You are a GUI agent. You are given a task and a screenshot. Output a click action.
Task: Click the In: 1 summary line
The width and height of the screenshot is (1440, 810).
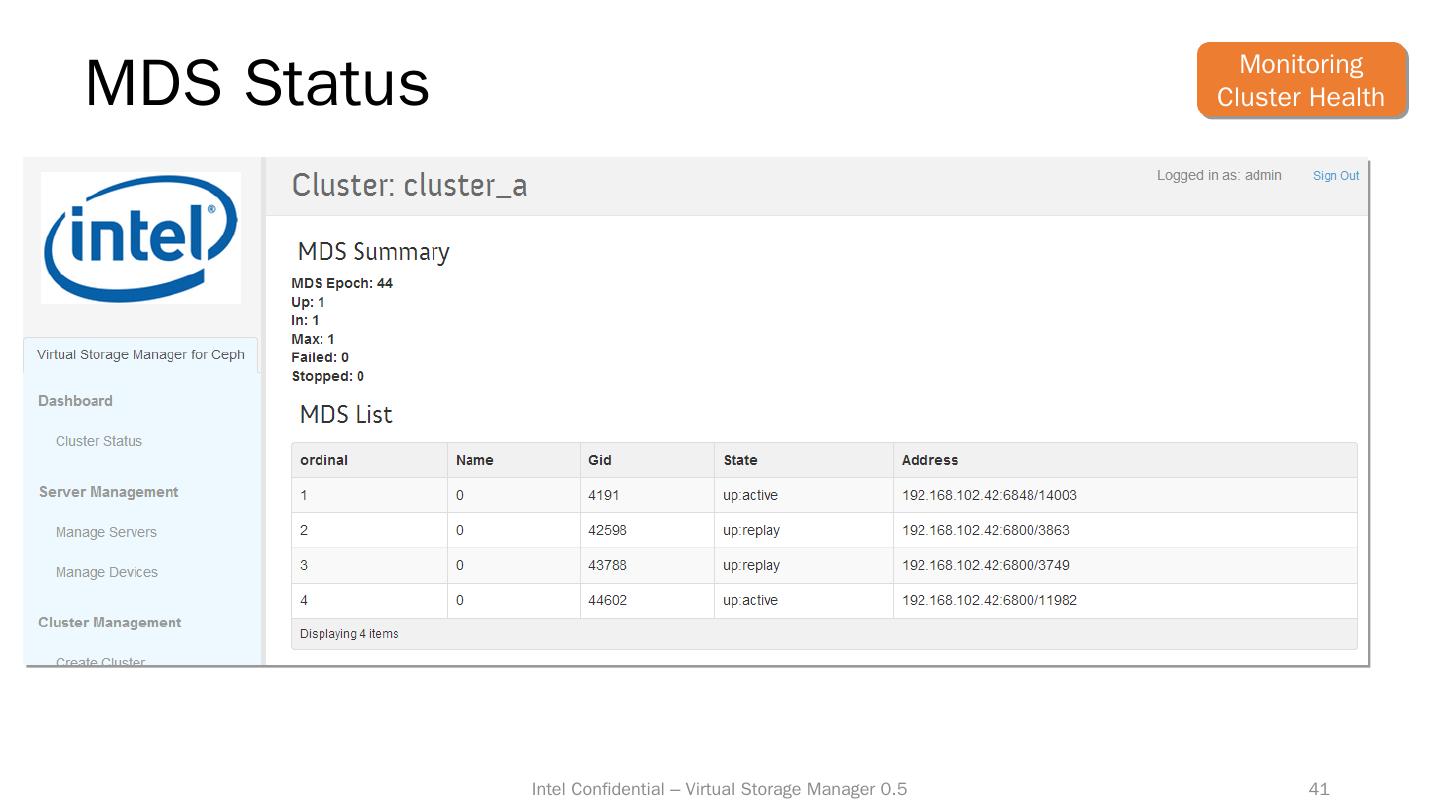coord(305,320)
